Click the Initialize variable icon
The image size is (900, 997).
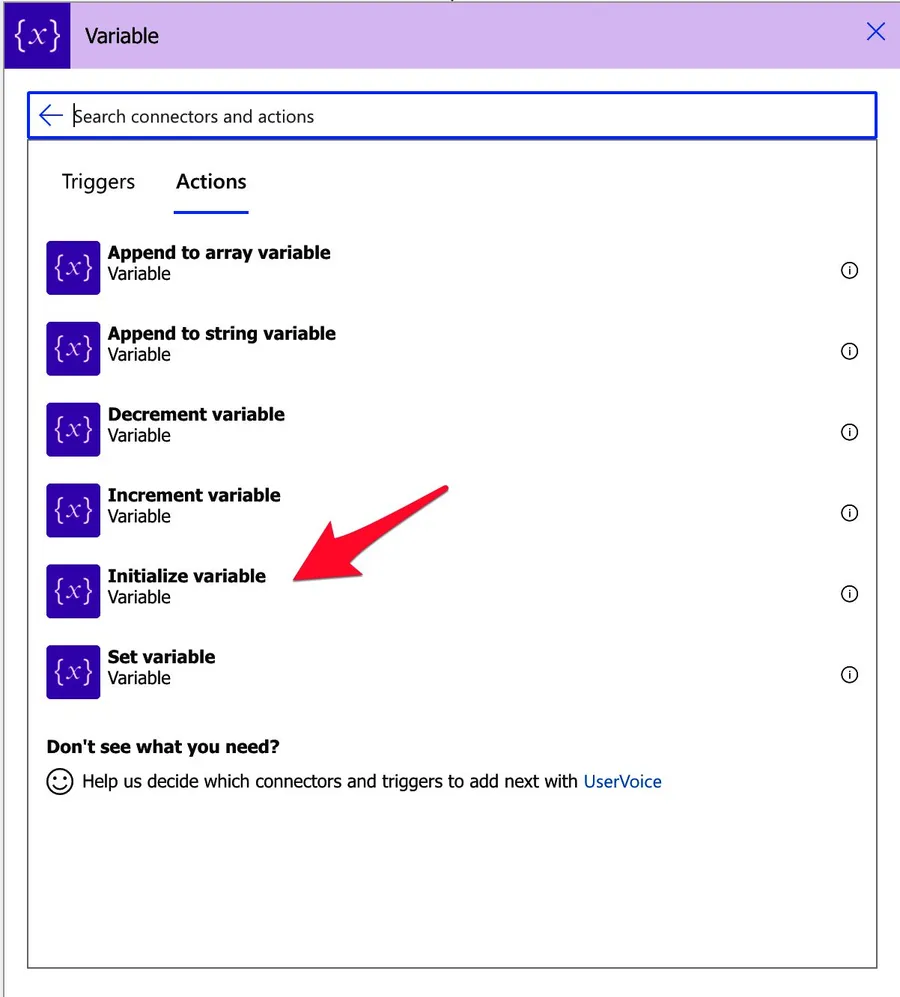(x=73, y=592)
